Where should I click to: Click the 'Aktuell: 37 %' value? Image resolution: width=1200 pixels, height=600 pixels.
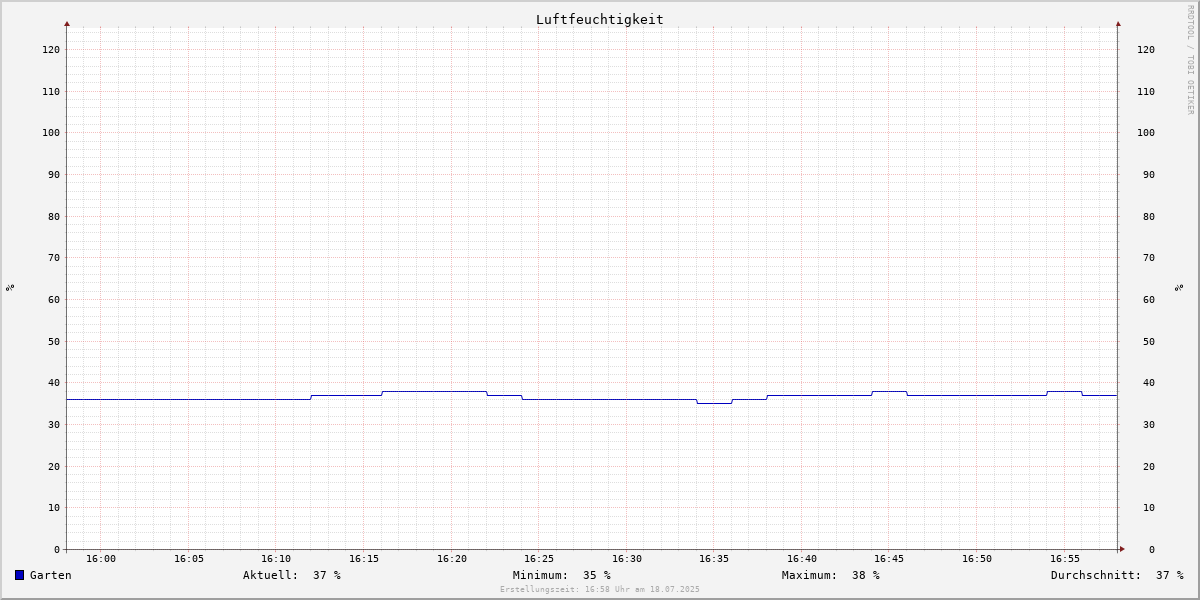click(x=292, y=575)
